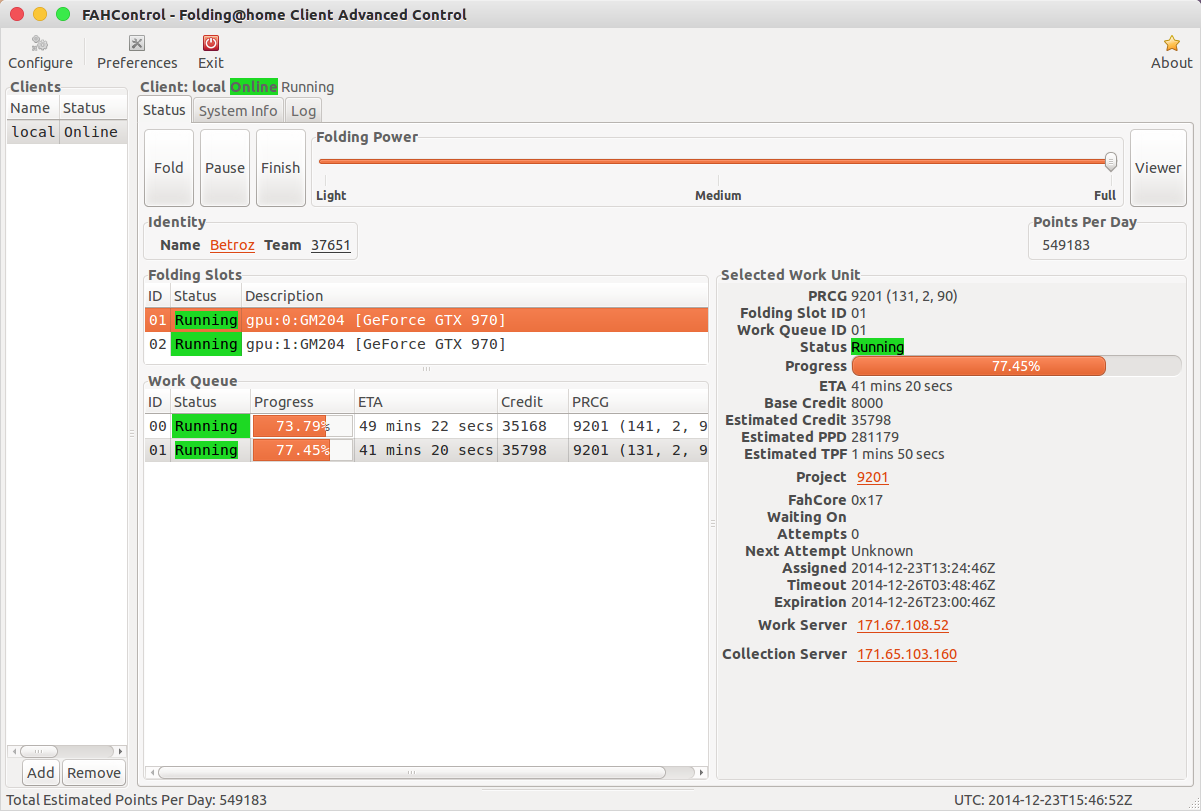This screenshot has height=811, width=1201.
Task: Open the About star icon
Action: tap(1171, 43)
